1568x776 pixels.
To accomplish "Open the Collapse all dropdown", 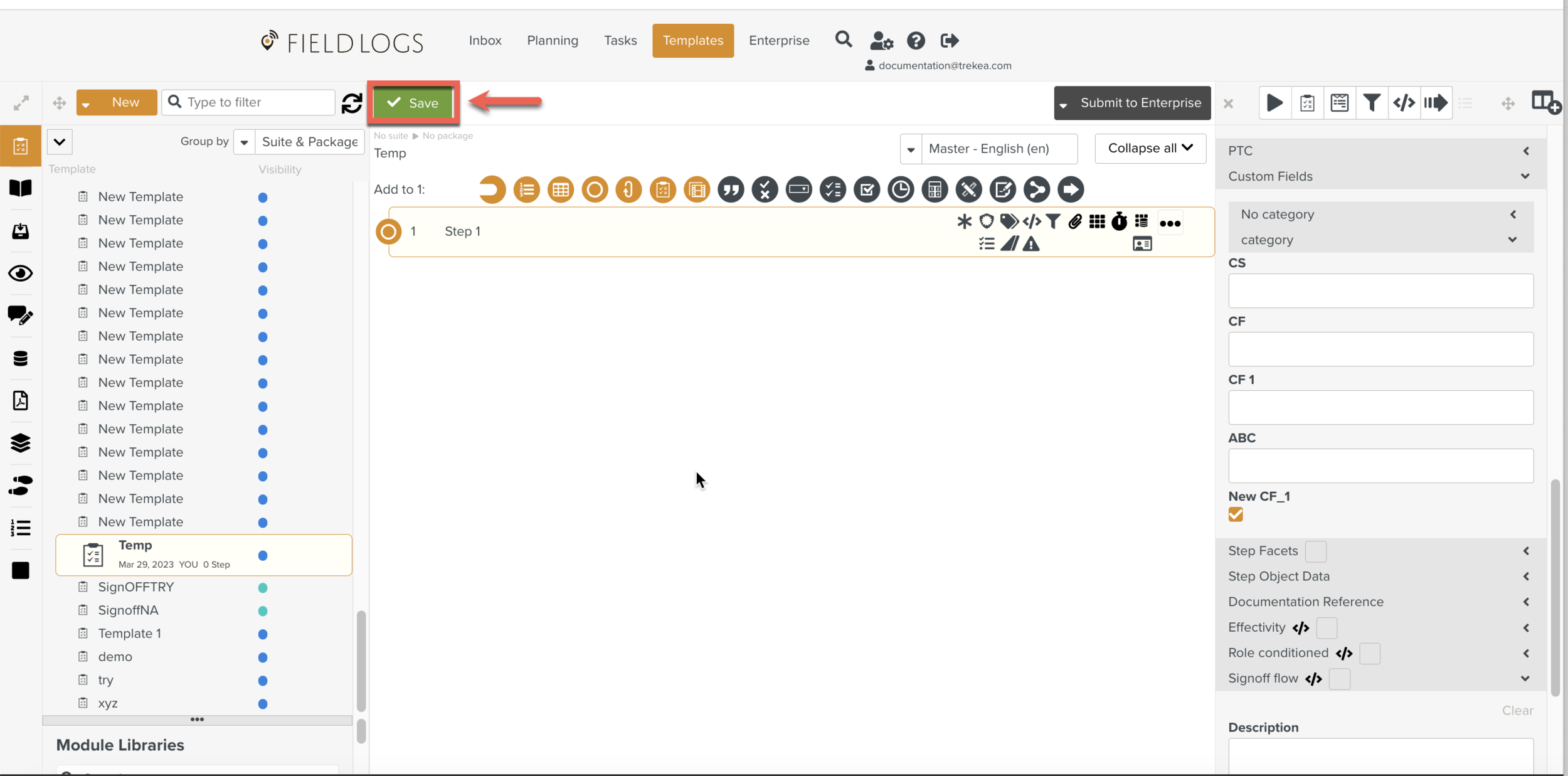I will [1150, 148].
